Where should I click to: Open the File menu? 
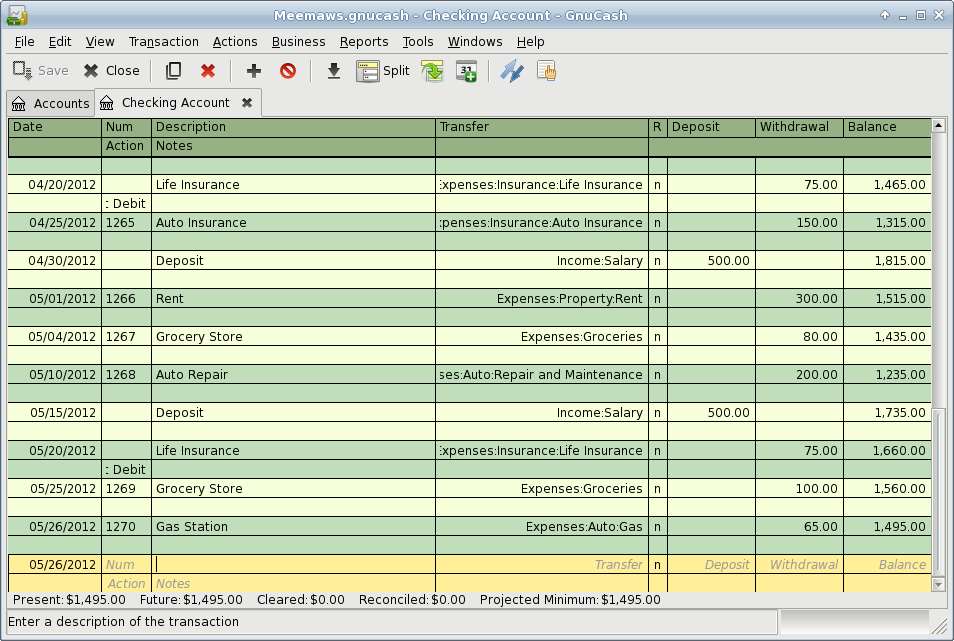(x=24, y=41)
